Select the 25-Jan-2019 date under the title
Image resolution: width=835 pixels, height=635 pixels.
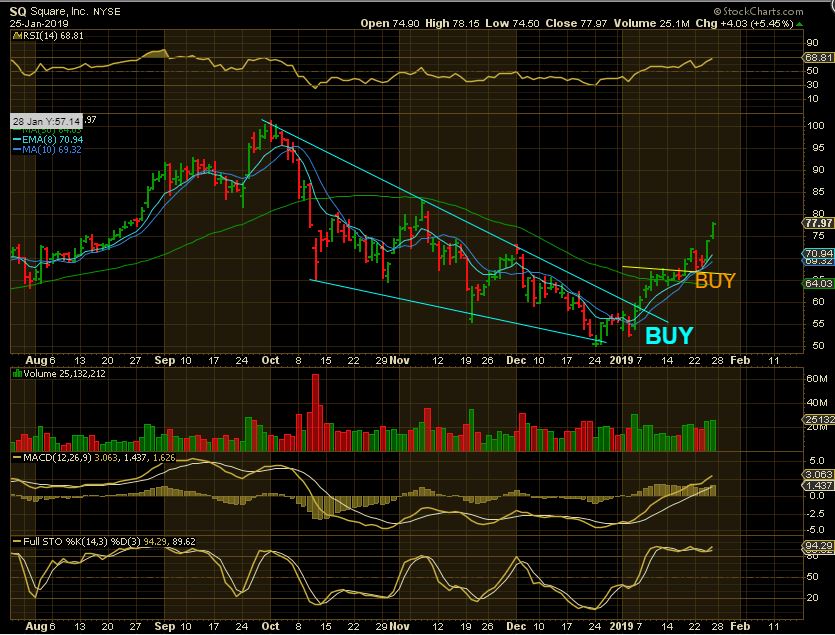pos(39,23)
